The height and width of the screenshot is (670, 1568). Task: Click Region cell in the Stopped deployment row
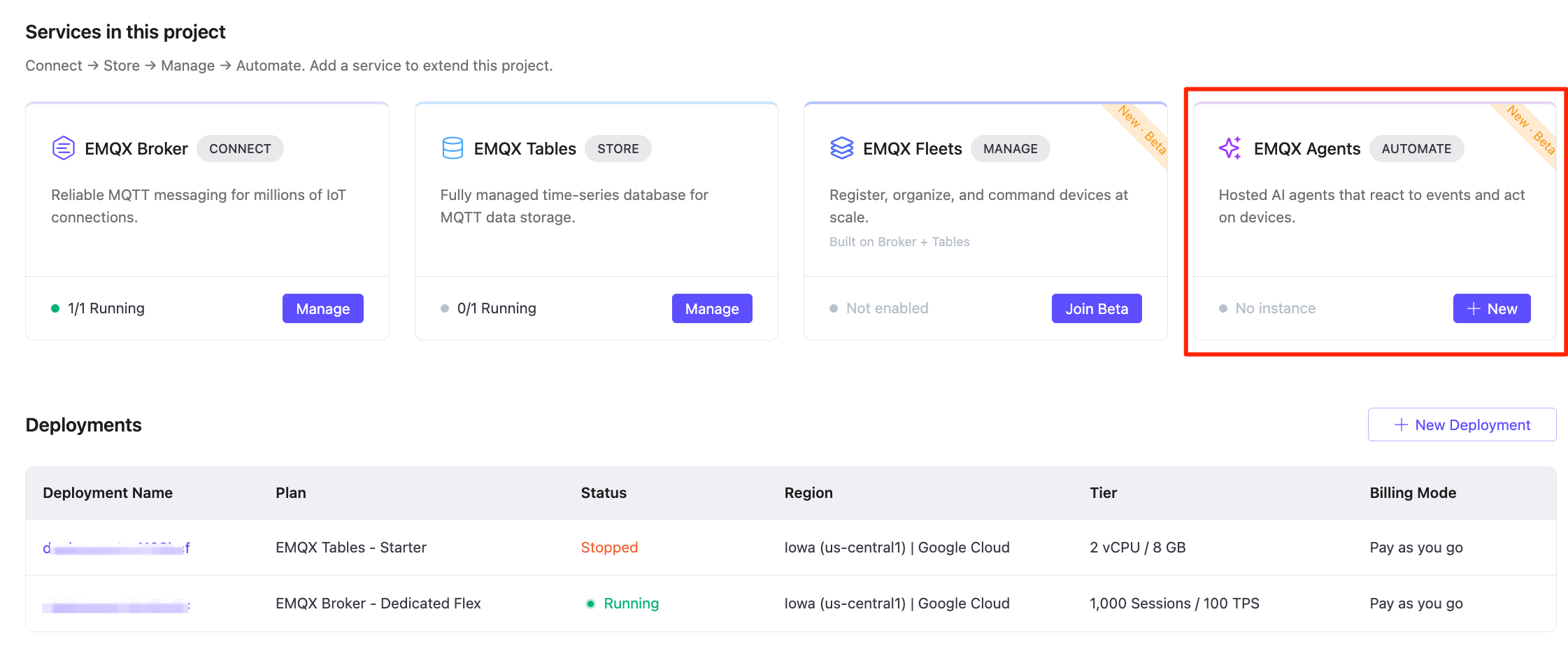tap(897, 548)
